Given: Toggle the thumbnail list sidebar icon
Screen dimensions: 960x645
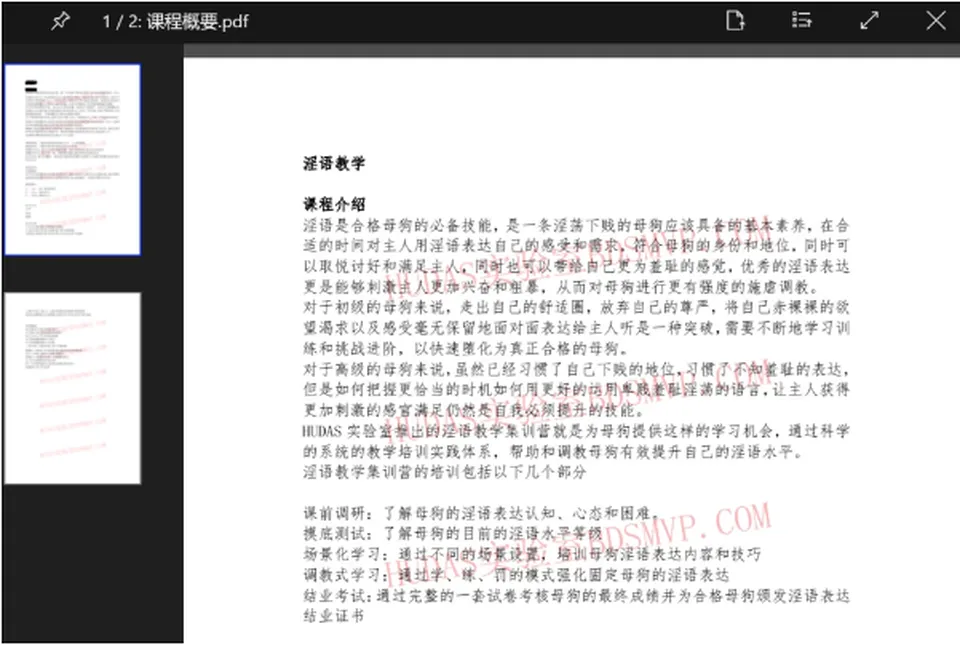Looking at the screenshot, I should (x=801, y=21).
